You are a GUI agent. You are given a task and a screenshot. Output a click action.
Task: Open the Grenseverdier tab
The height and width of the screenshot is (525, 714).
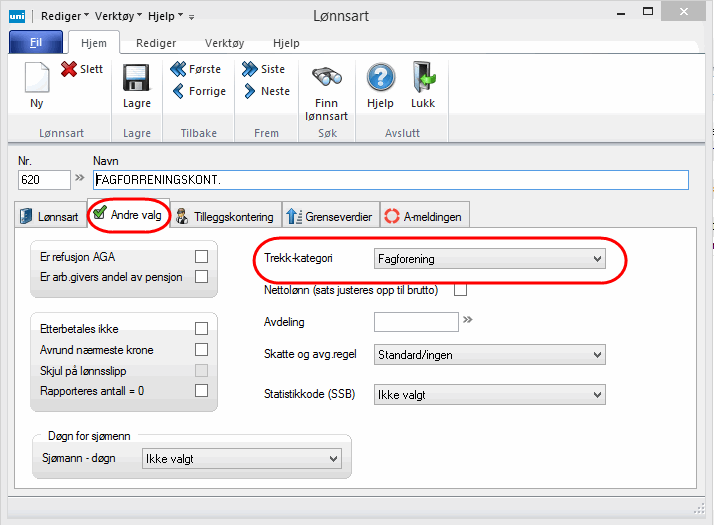pyautogui.click(x=329, y=216)
